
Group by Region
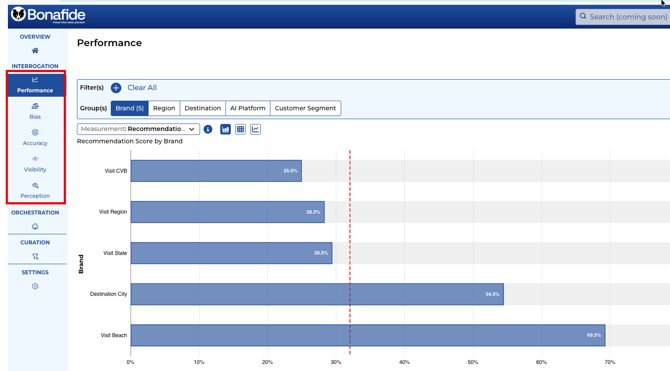click(164, 108)
